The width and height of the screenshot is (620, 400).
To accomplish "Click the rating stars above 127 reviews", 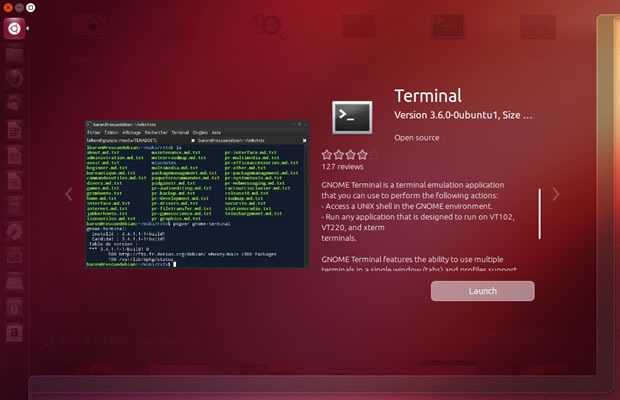I will coord(350,155).
